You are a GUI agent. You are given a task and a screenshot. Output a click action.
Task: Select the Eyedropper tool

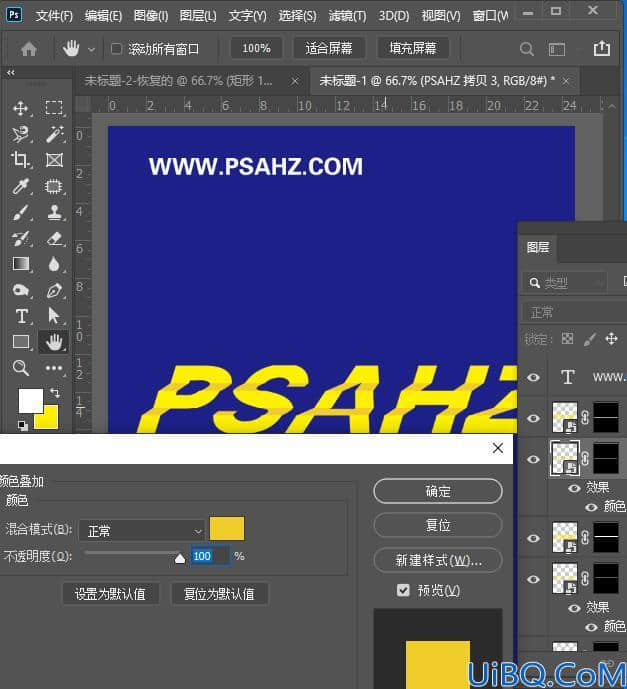click(21, 186)
